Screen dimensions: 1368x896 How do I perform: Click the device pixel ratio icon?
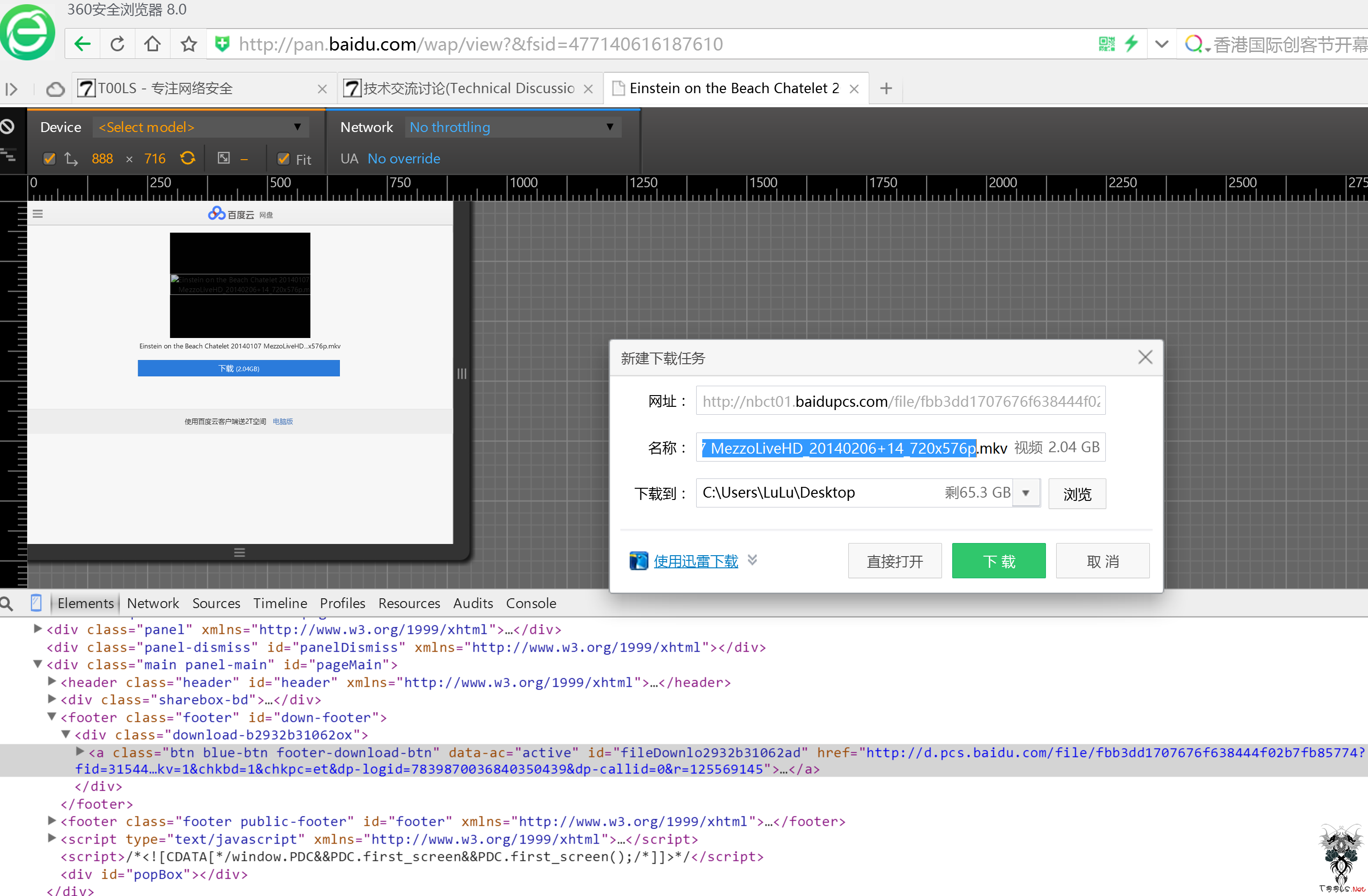tap(224, 158)
